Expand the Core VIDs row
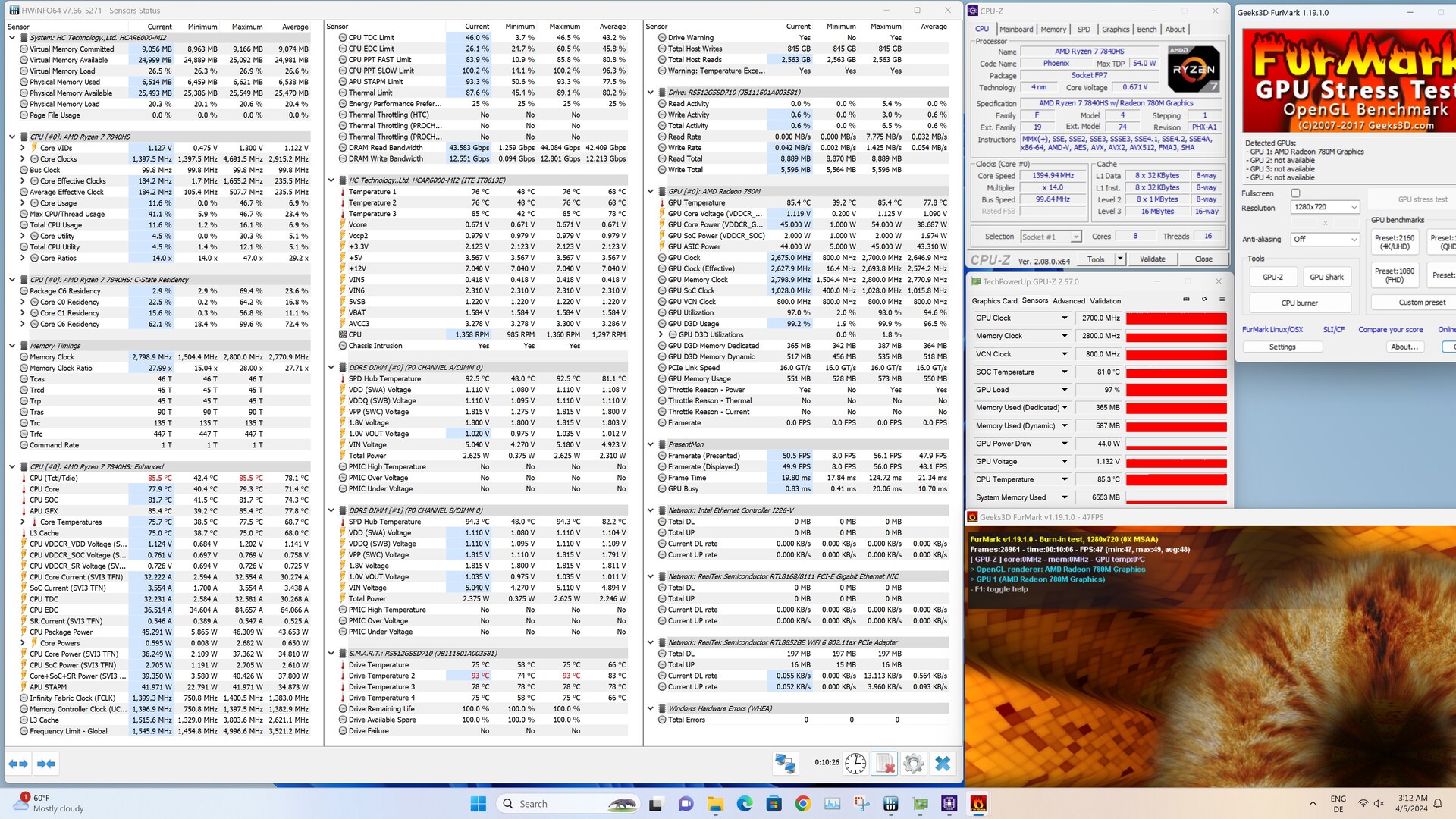1456x819 pixels. tap(23, 149)
